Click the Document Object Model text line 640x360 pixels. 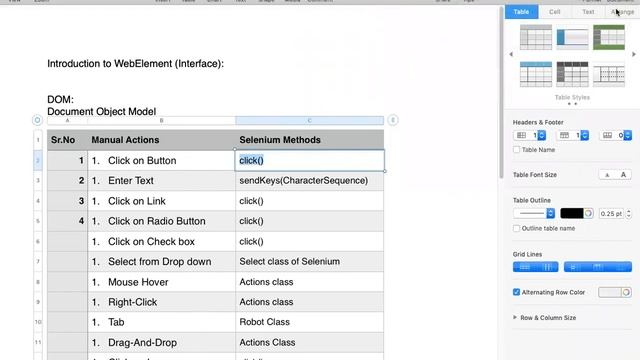point(102,111)
